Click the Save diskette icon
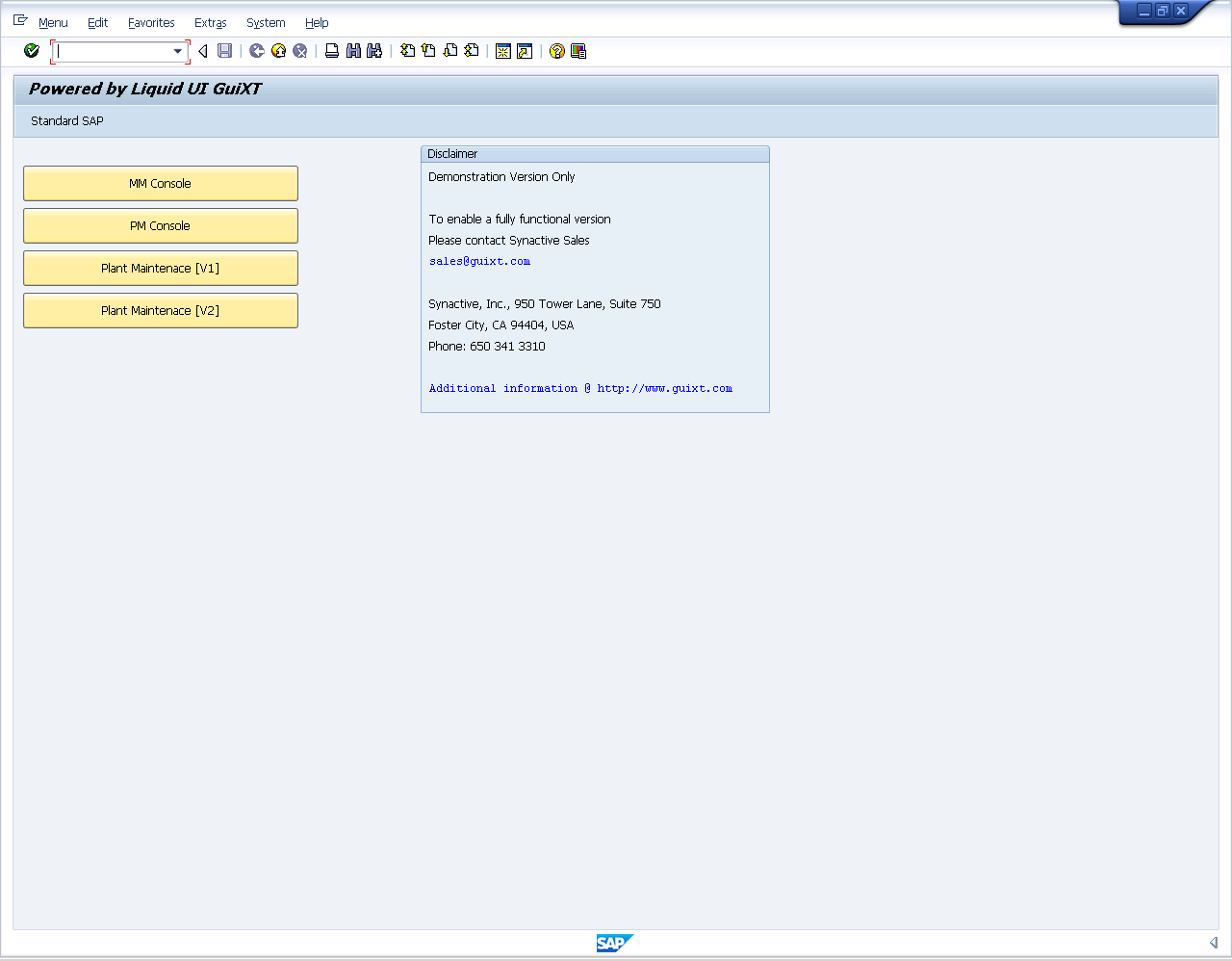 (x=225, y=51)
